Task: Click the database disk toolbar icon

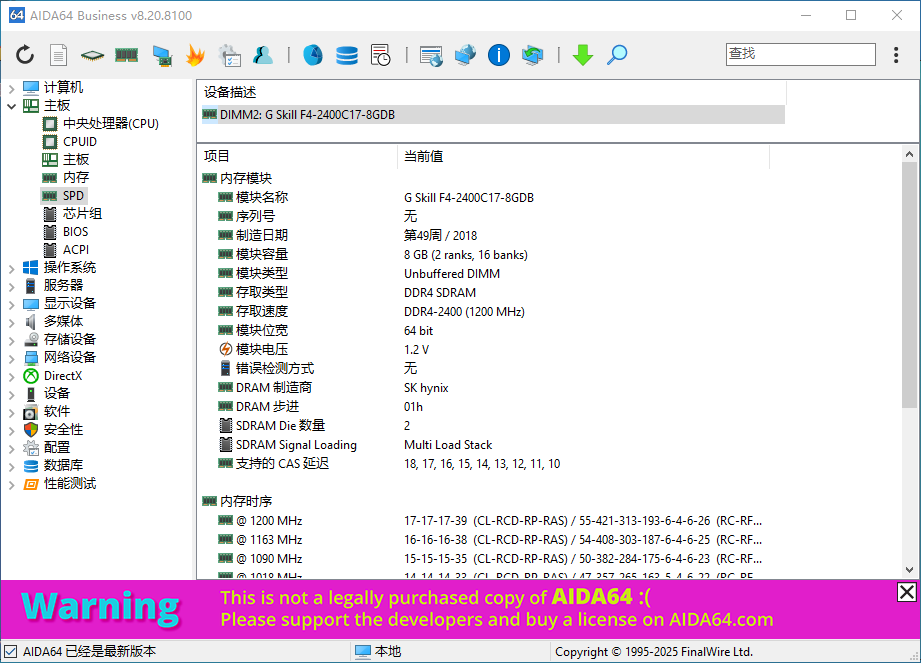Action: tap(347, 55)
